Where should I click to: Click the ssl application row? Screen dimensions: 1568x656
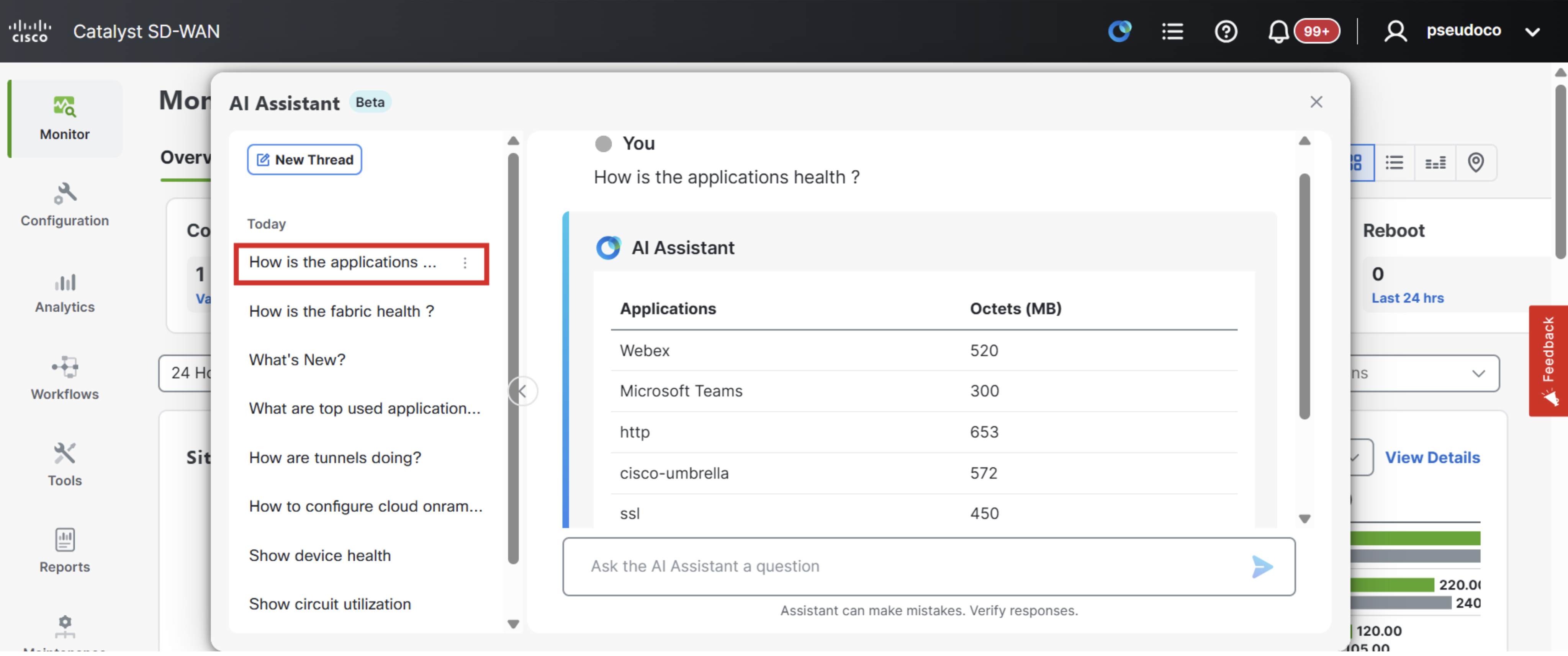click(x=924, y=513)
